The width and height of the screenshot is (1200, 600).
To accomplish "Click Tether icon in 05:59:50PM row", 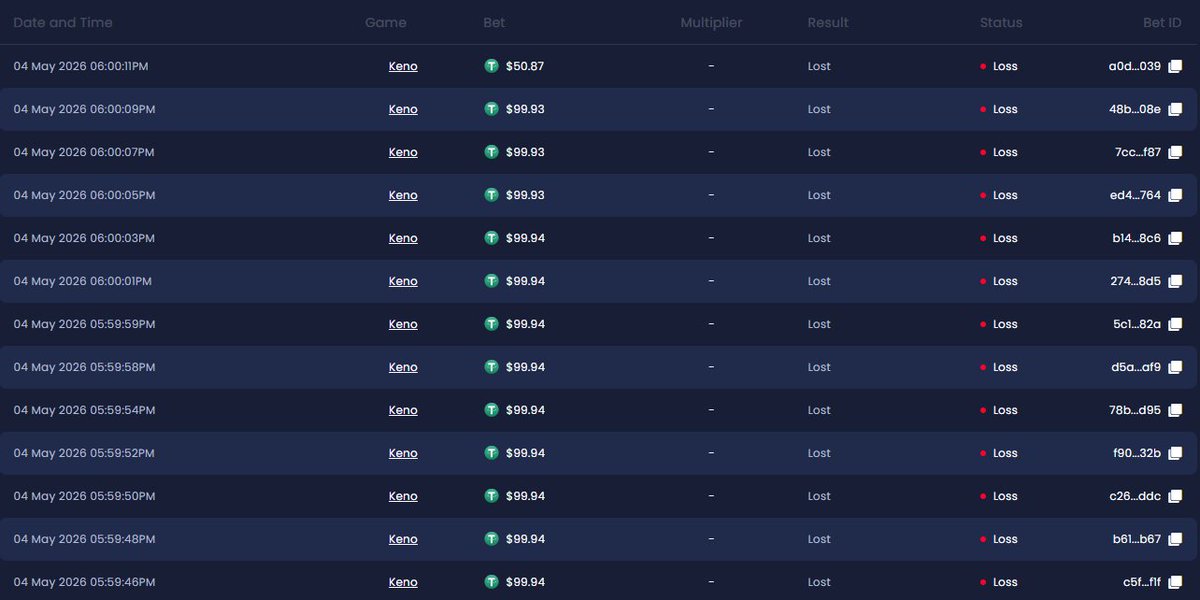I will click(x=491, y=496).
